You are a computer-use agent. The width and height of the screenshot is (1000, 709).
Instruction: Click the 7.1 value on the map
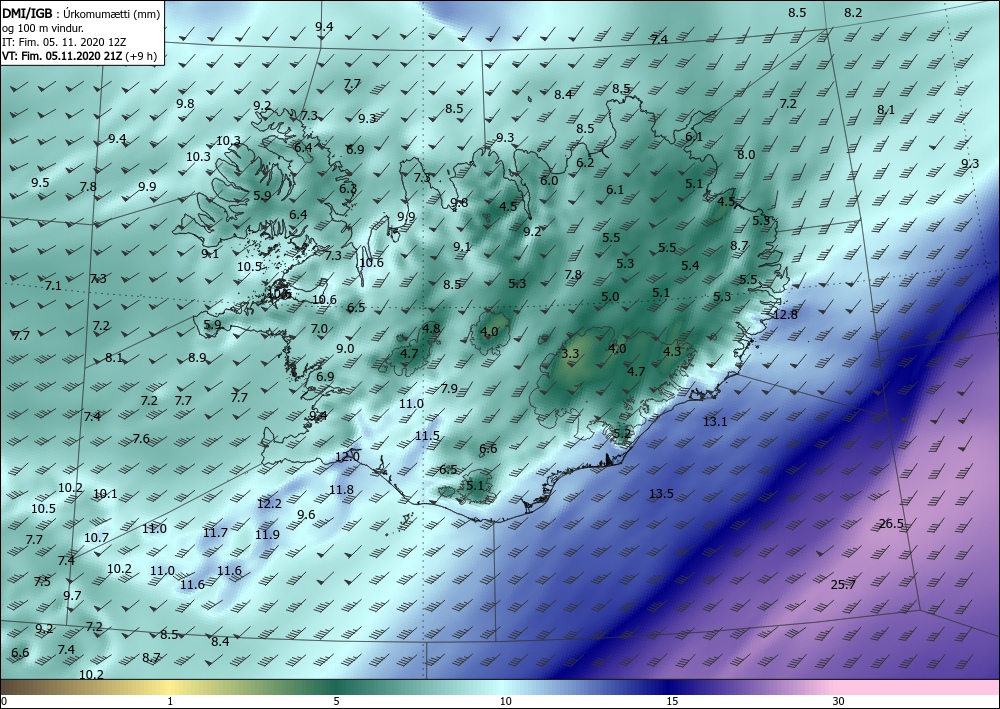[x=53, y=286]
